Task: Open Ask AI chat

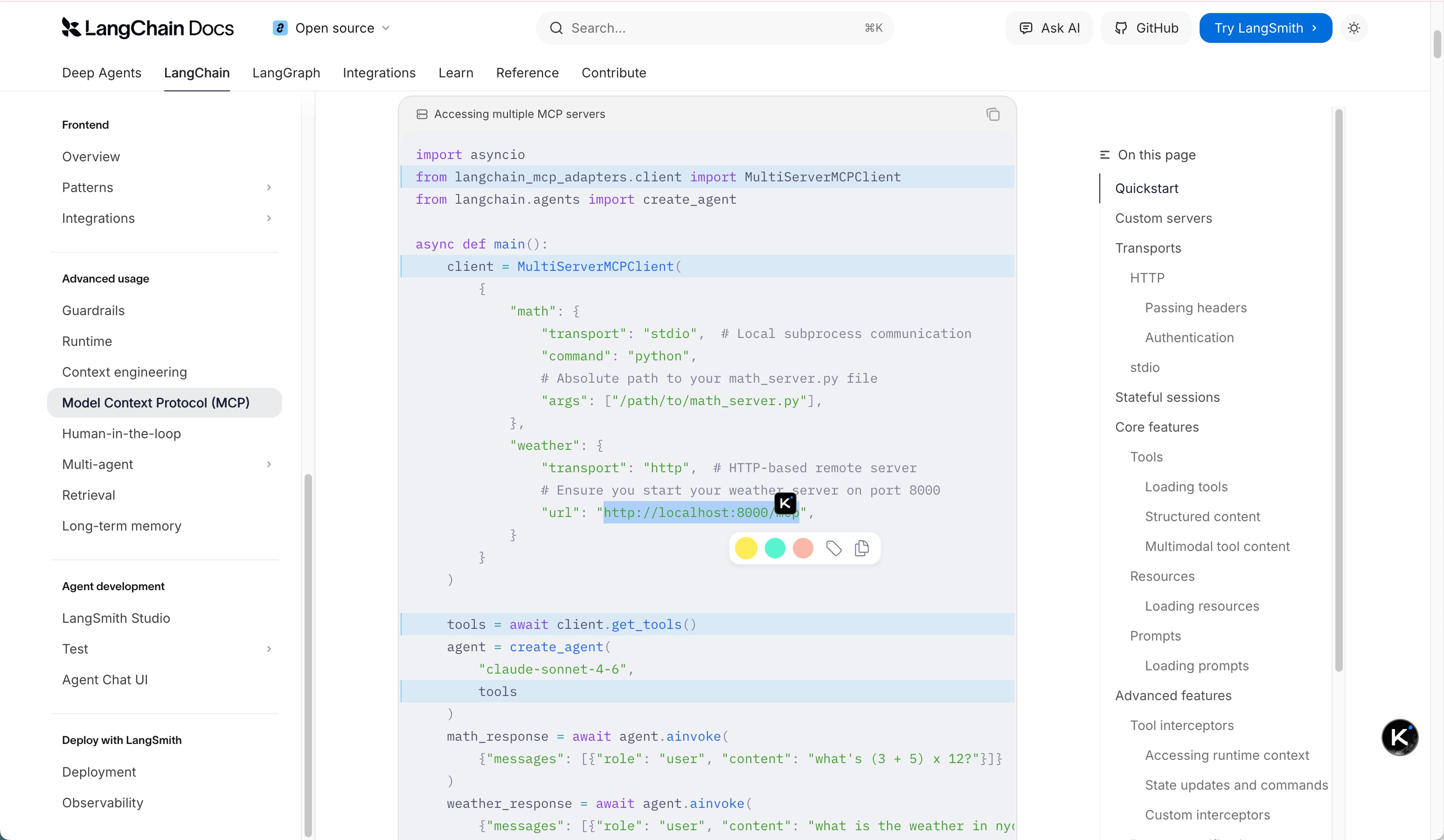Action: coord(1049,28)
